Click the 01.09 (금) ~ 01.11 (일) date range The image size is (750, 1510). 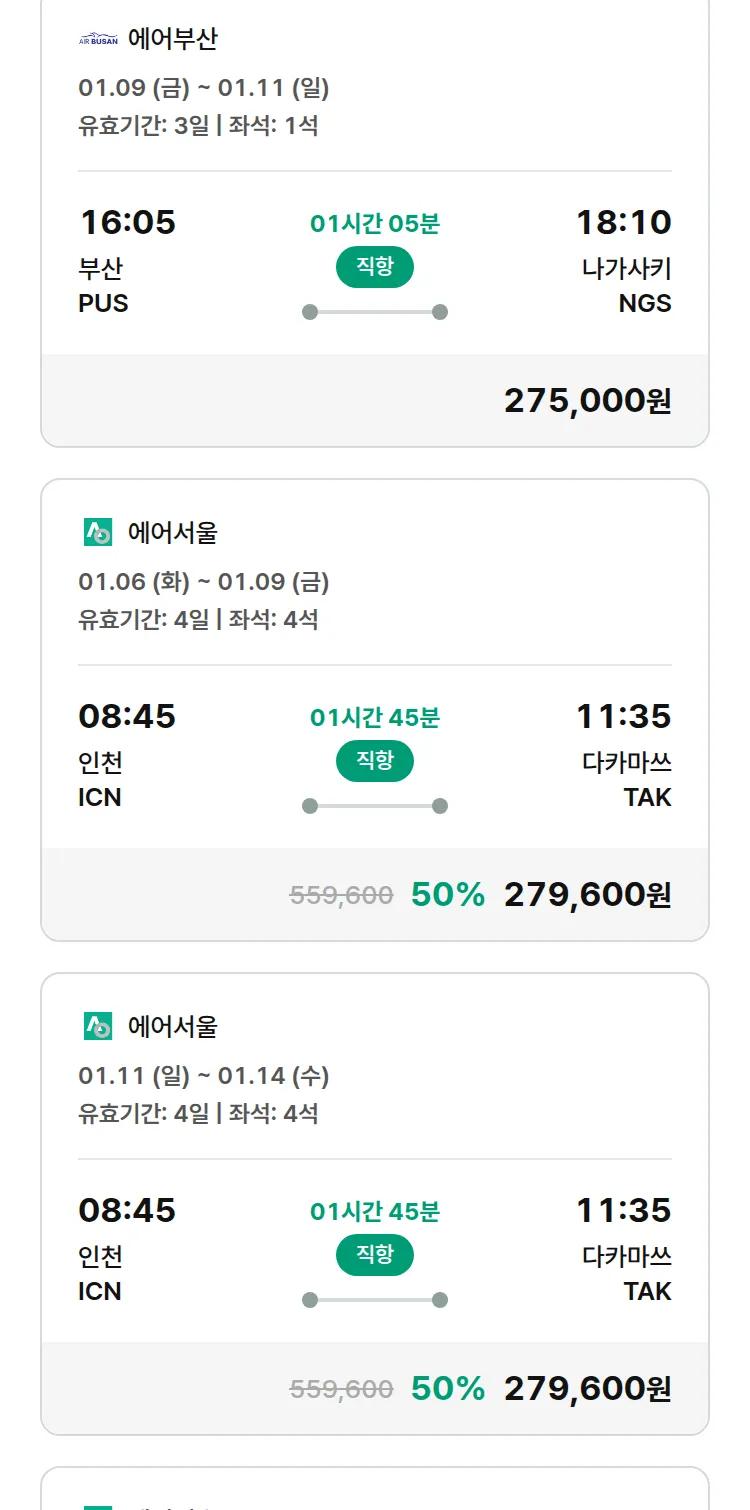204,88
